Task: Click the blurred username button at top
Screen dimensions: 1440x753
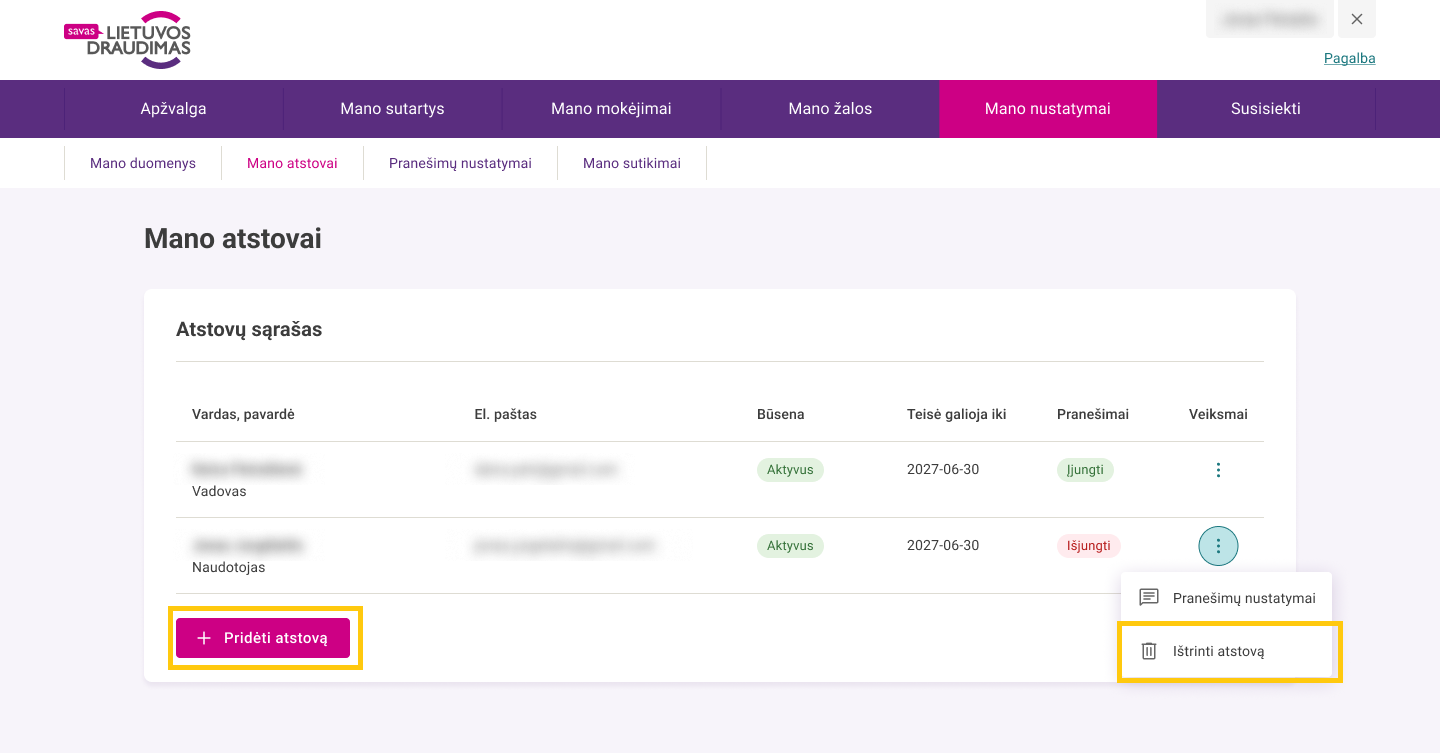Action: click(1270, 19)
